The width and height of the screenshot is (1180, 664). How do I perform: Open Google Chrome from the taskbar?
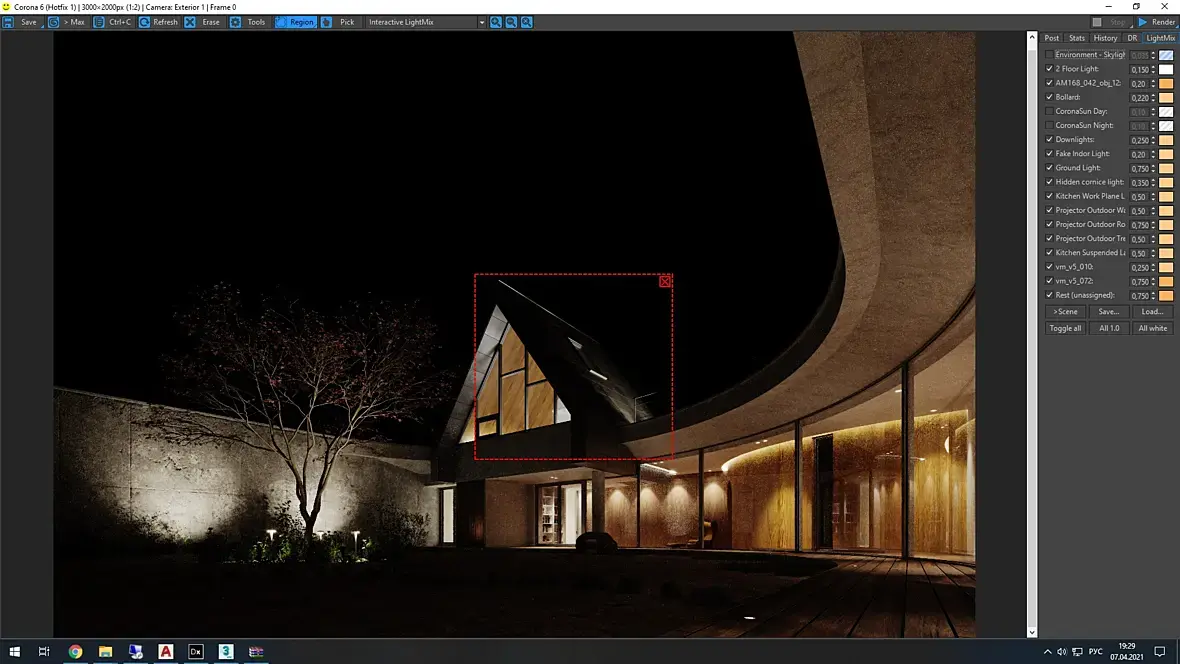pyautogui.click(x=75, y=651)
